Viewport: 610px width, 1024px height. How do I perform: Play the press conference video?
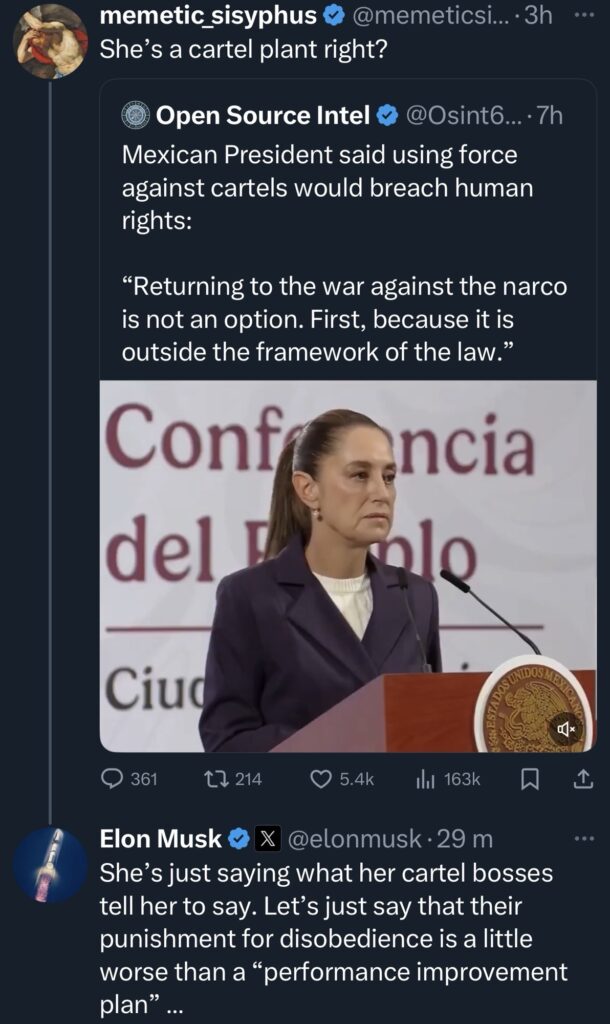(x=347, y=565)
